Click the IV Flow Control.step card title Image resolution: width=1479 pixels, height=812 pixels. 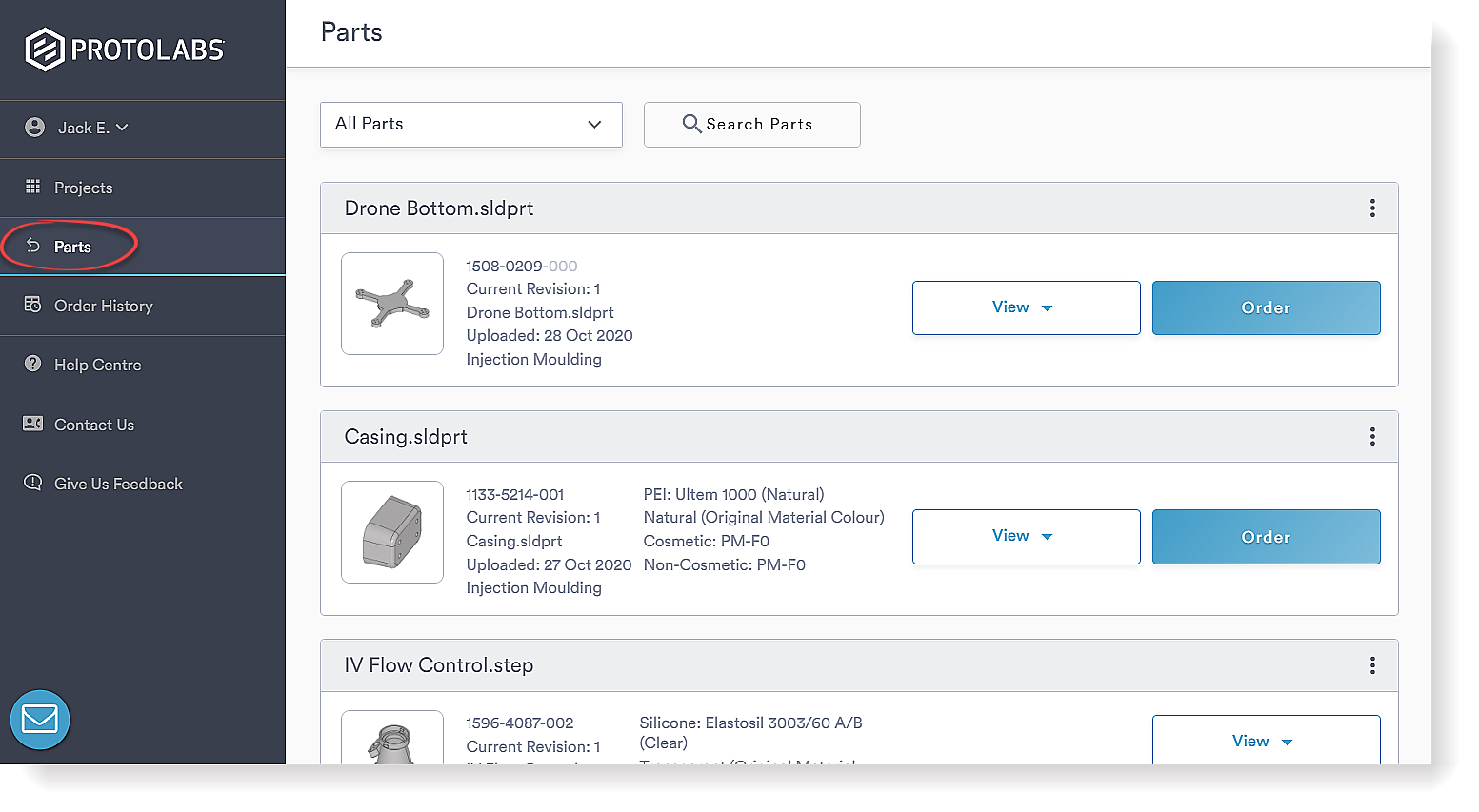click(439, 665)
